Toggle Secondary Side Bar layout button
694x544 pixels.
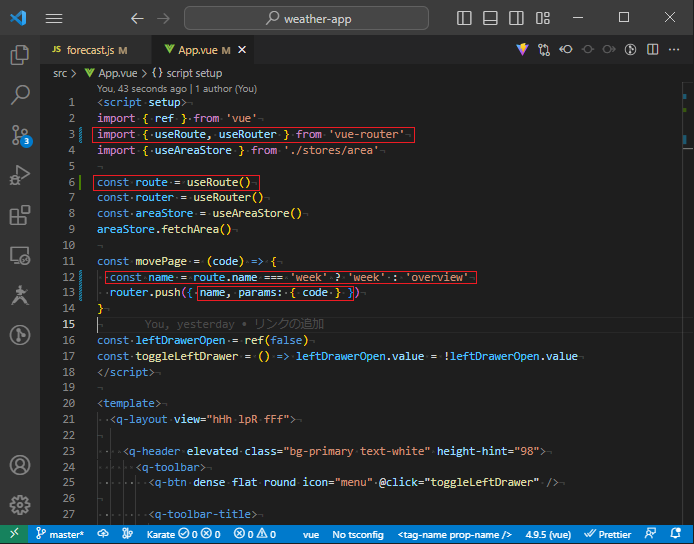516,18
